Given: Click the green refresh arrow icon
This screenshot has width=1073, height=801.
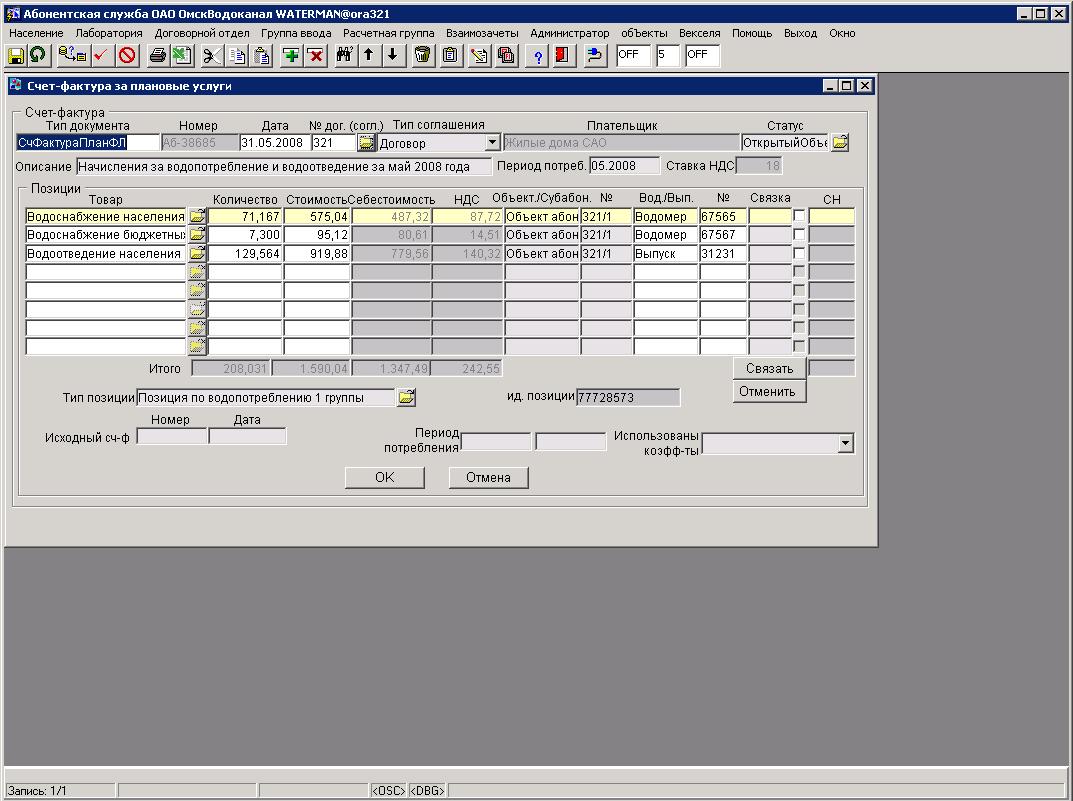Looking at the screenshot, I should [x=37, y=55].
